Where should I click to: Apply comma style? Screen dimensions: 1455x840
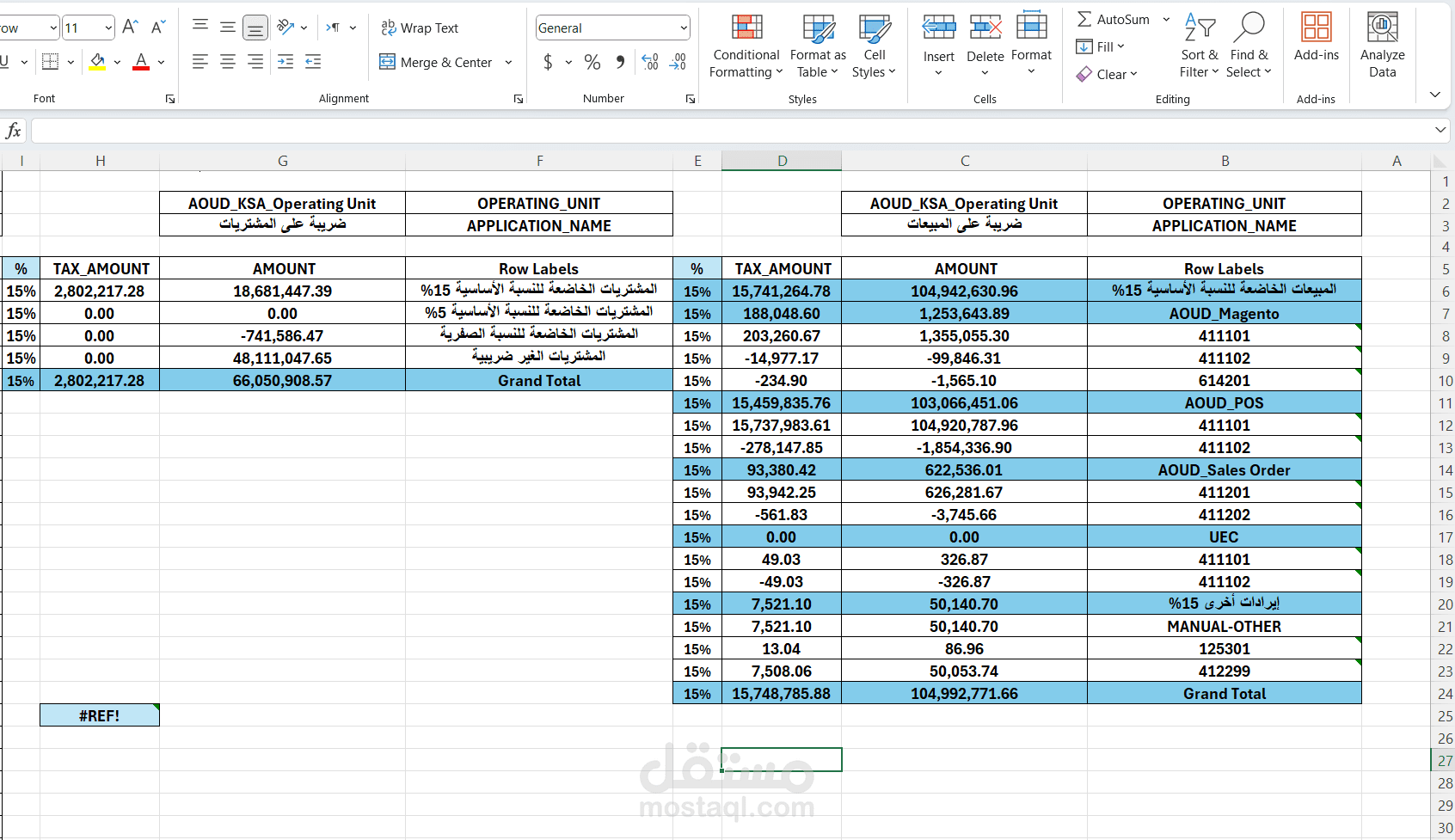[x=620, y=62]
